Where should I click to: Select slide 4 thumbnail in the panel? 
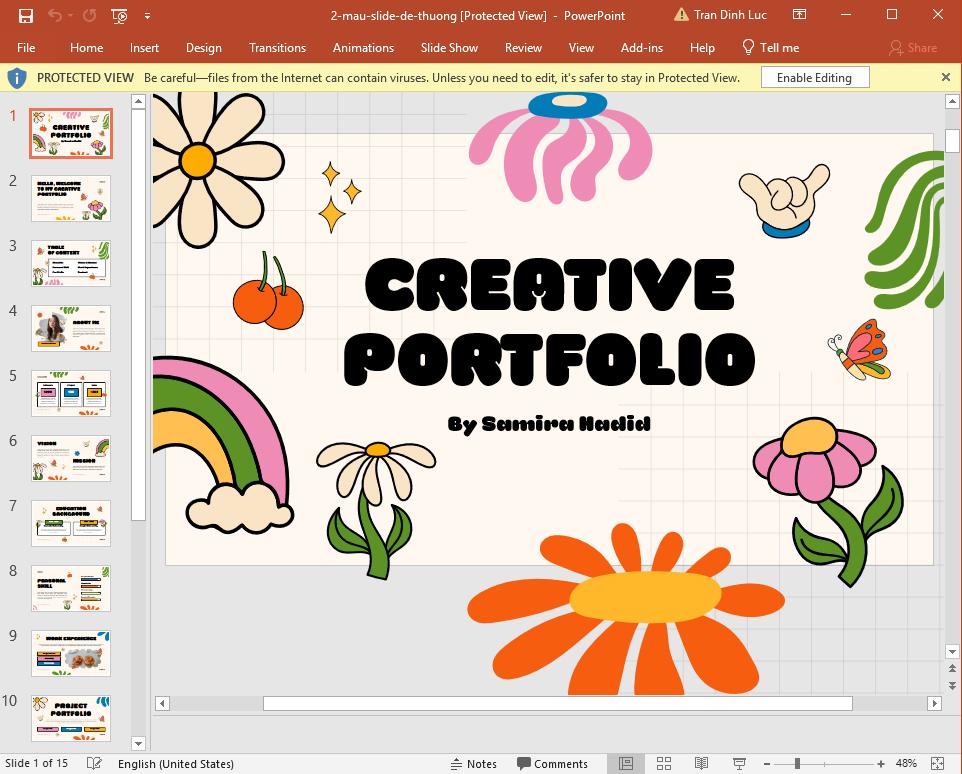(x=70, y=328)
